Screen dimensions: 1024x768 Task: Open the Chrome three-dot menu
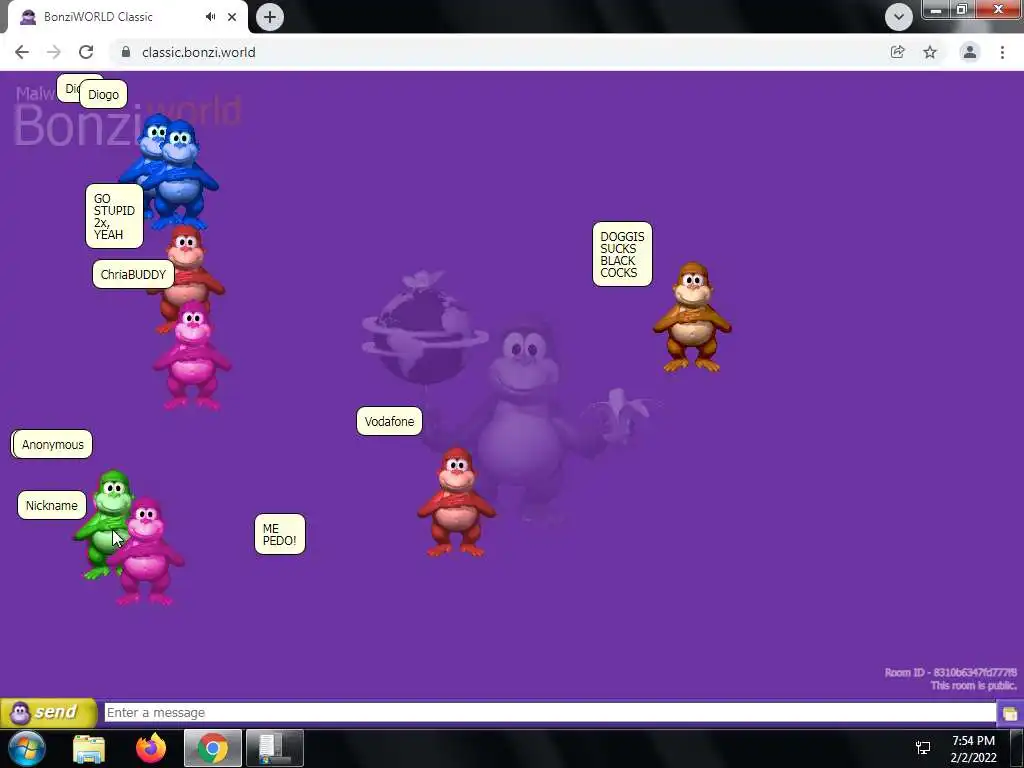coord(1002,52)
